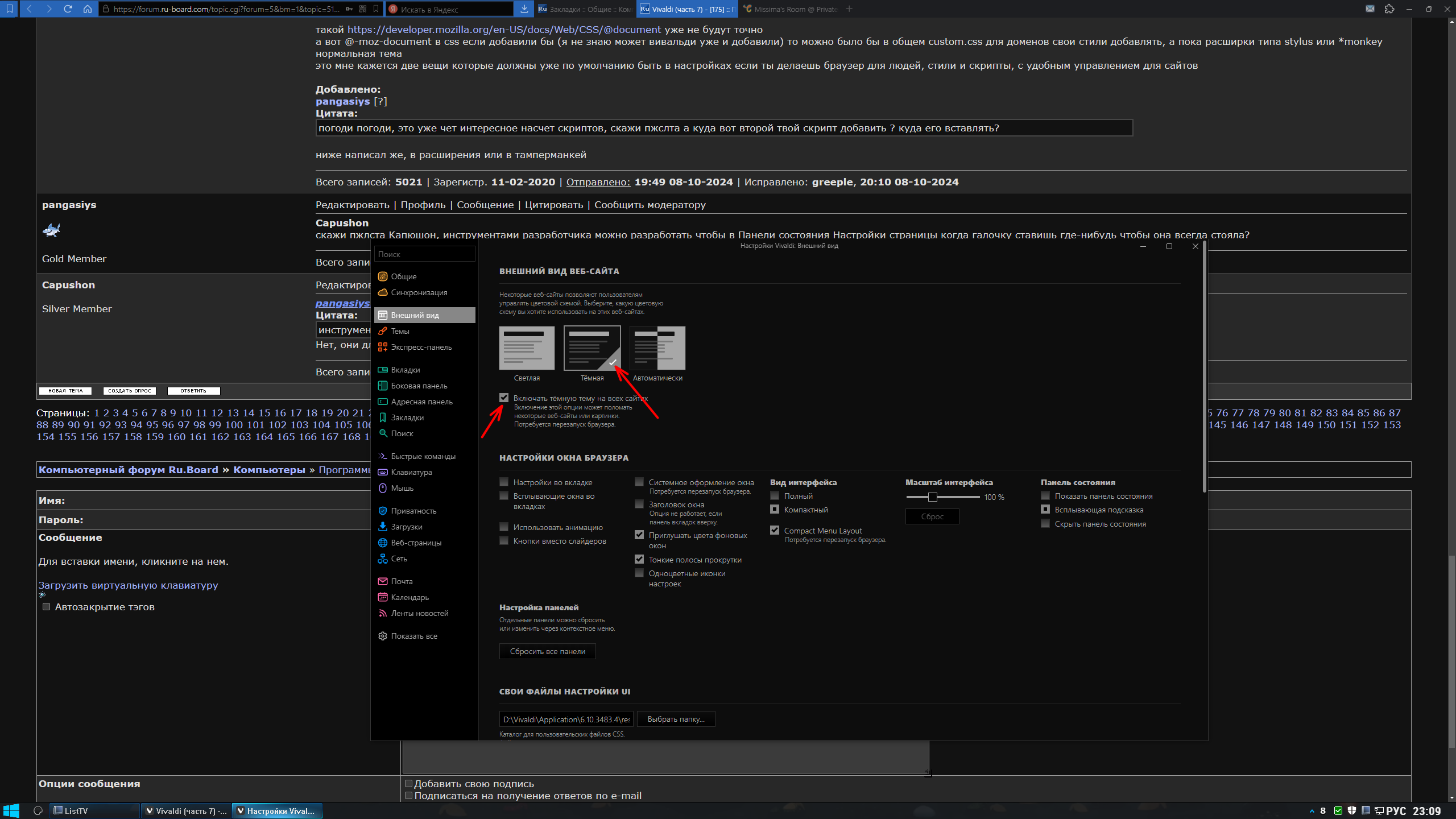Click Цитировать link in pangasiys post

(x=554, y=205)
